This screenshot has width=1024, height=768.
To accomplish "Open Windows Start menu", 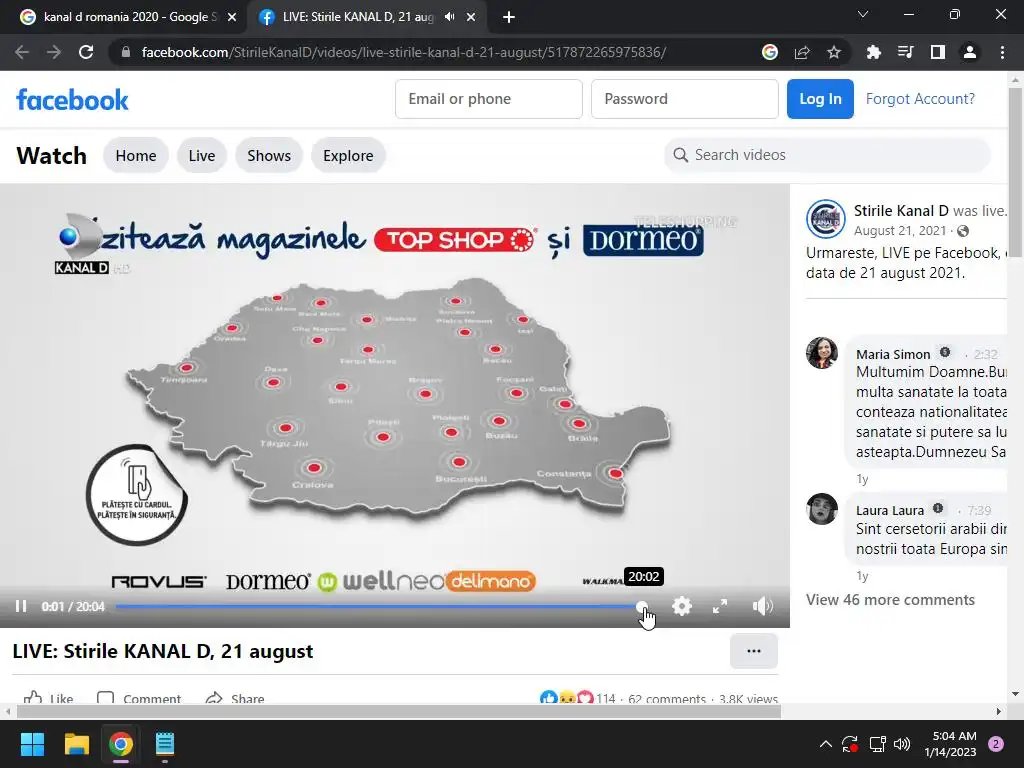I will pyautogui.click(x=32, y=744).
